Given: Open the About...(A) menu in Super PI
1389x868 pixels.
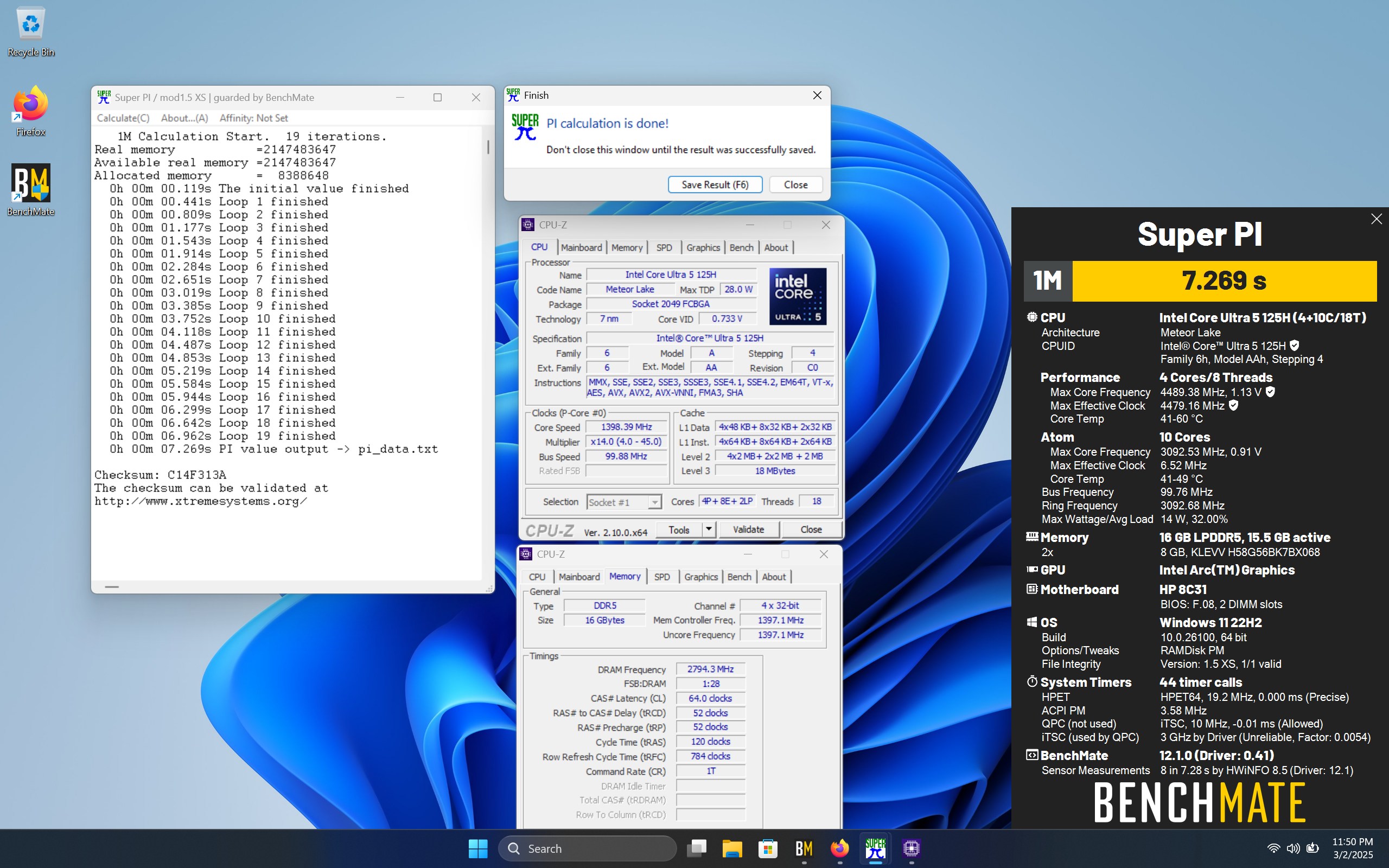Looking at the screenshot, I should 184,118.
